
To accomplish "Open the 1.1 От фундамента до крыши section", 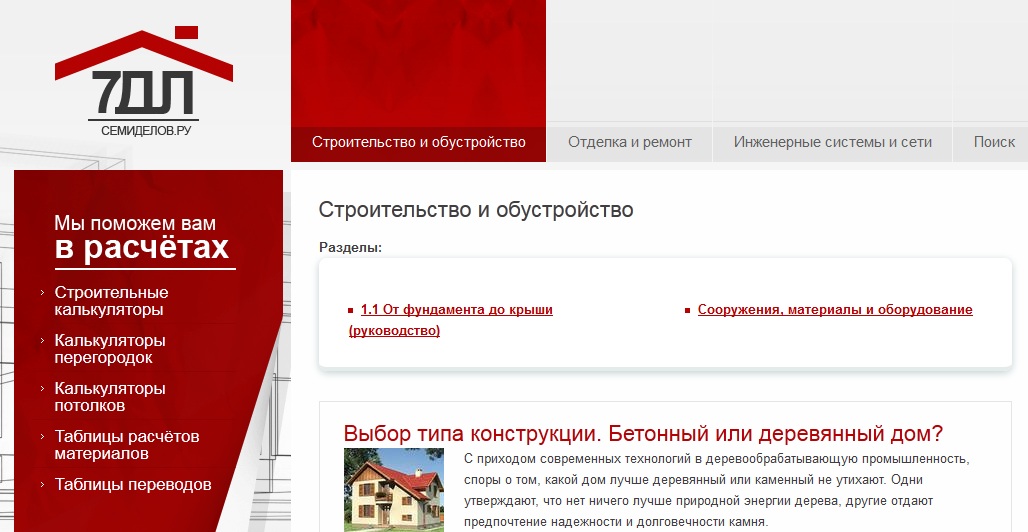I will [451, 320].
